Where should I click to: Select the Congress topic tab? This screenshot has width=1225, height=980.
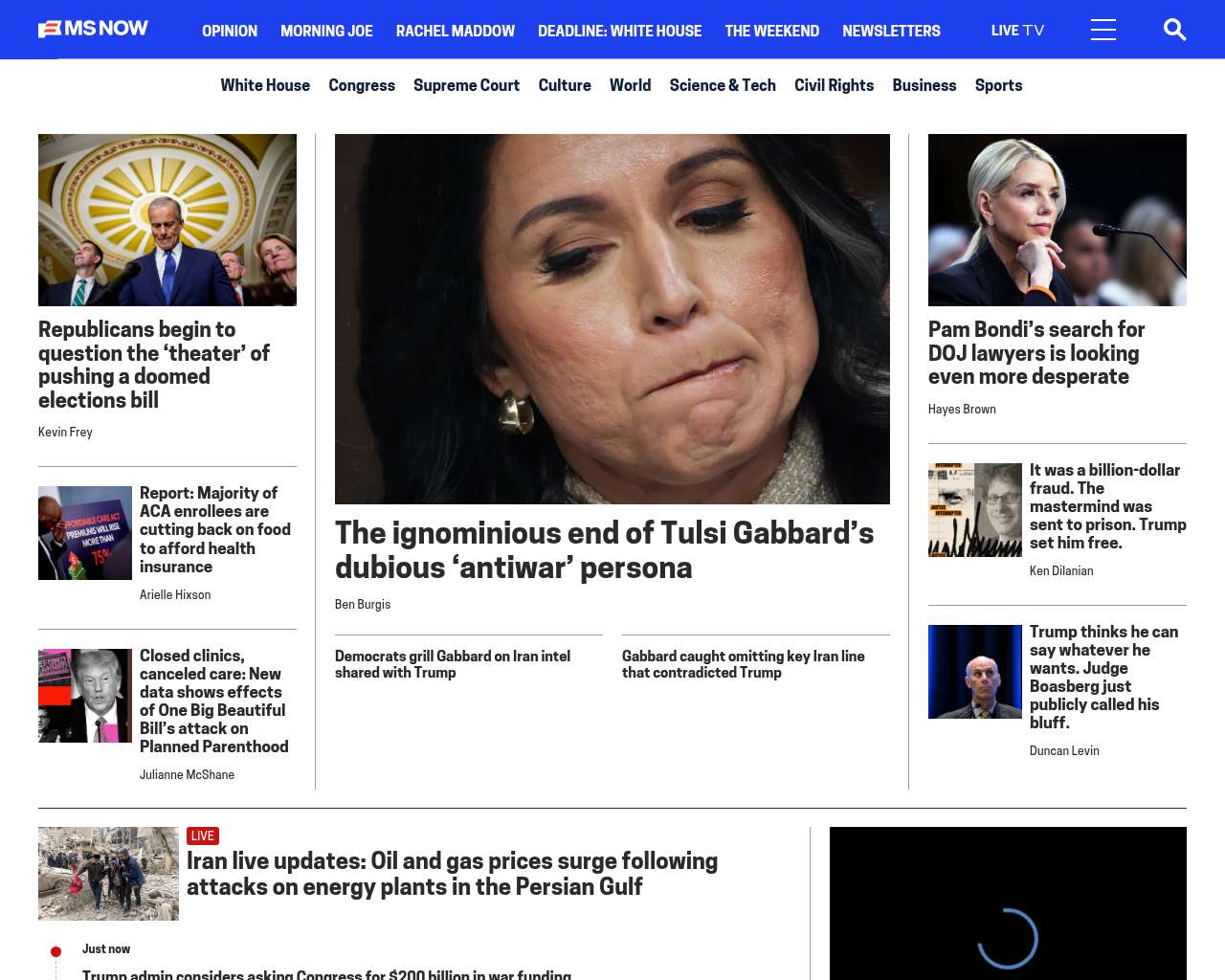pos(362,85)
